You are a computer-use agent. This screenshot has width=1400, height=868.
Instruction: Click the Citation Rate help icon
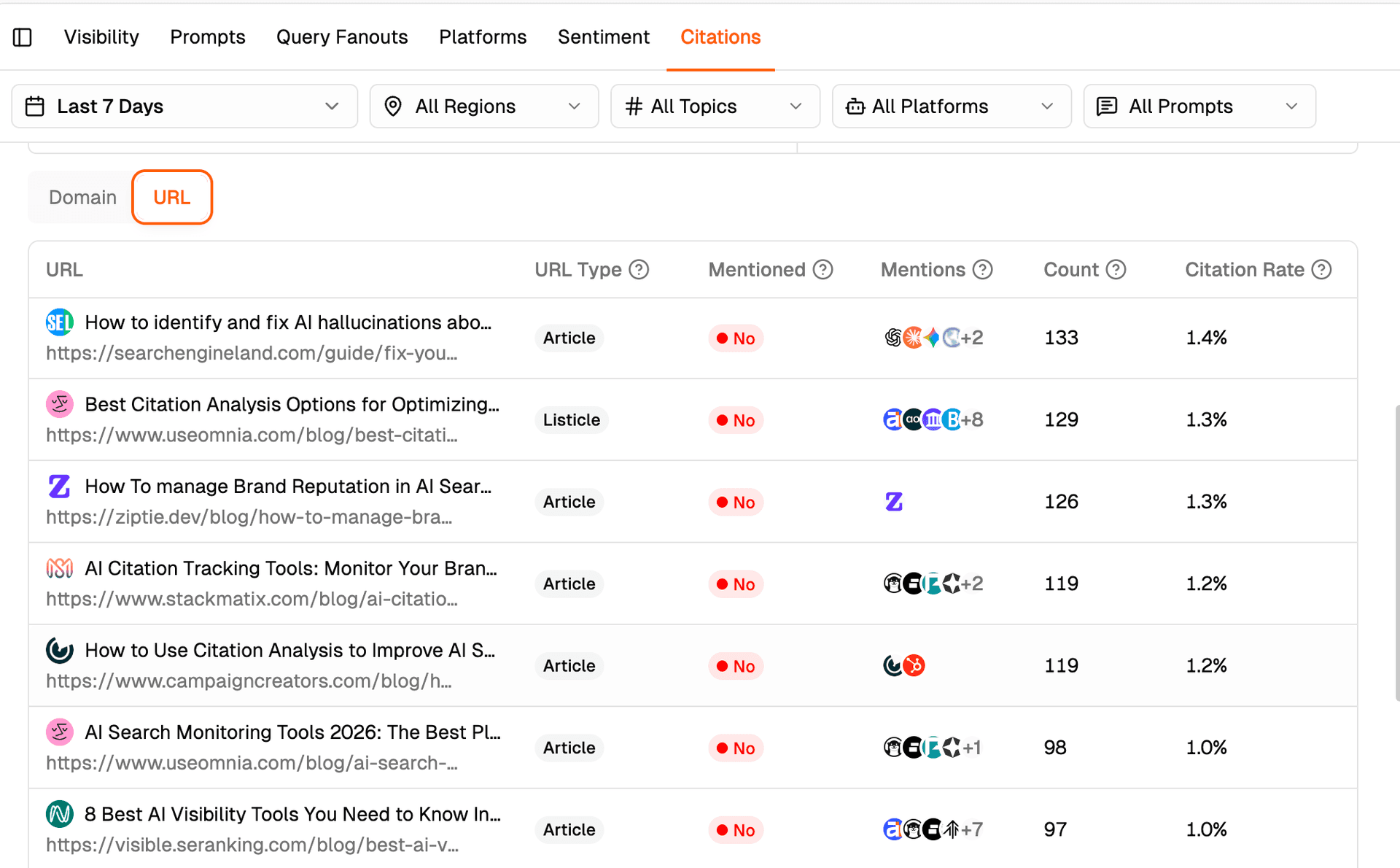(x=1321, y=270)
